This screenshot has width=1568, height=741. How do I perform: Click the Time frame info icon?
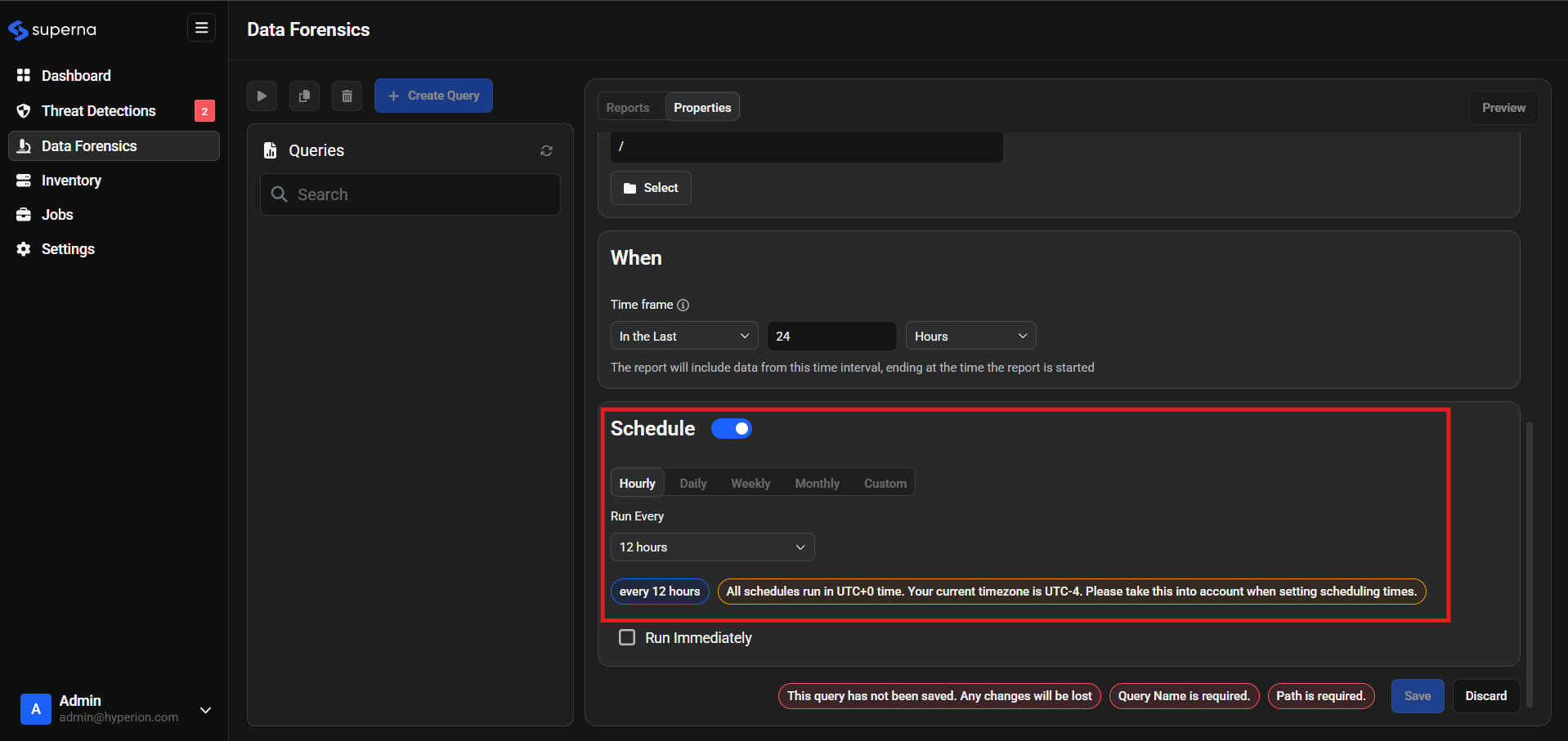point(683,305)
